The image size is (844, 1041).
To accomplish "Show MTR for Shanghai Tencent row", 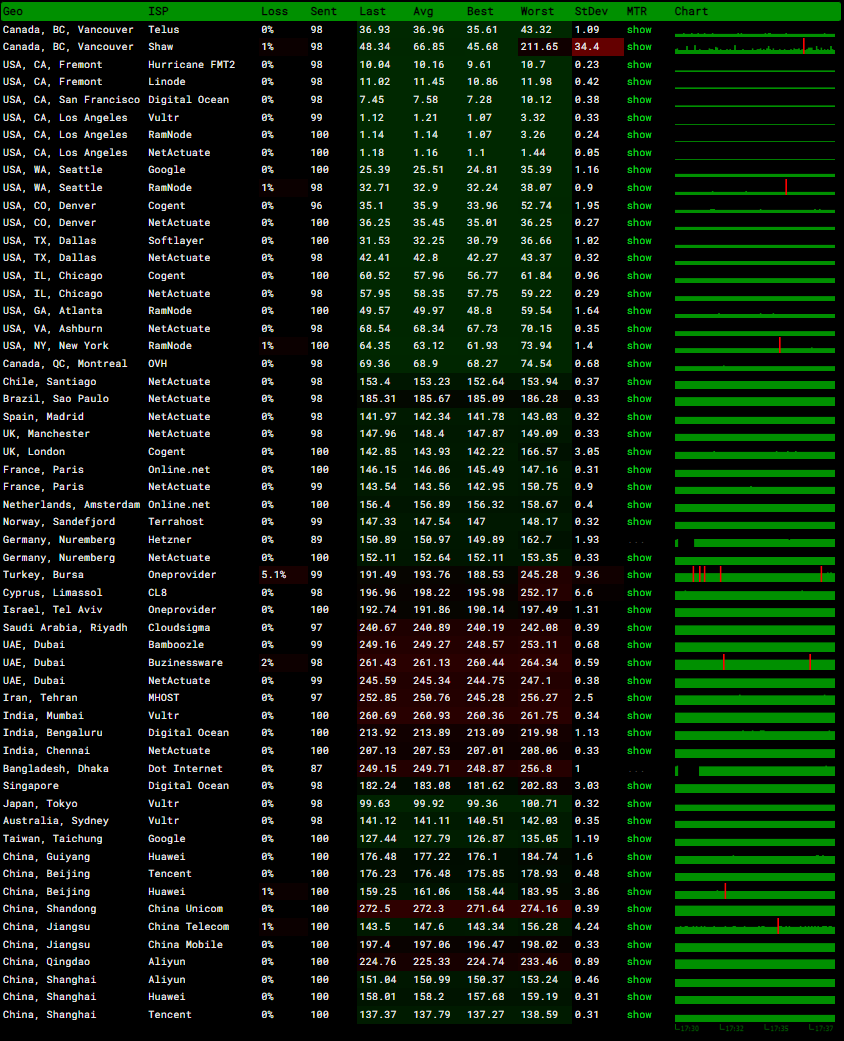I will 639,1015.
